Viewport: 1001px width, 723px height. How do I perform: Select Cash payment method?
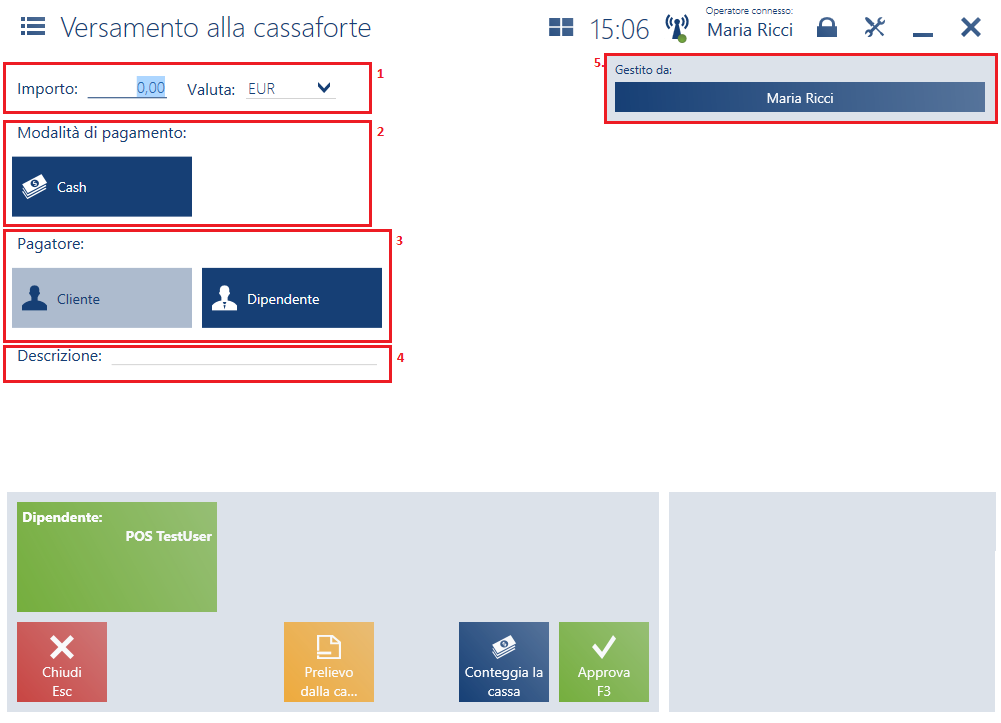click(x=102, y=187)
